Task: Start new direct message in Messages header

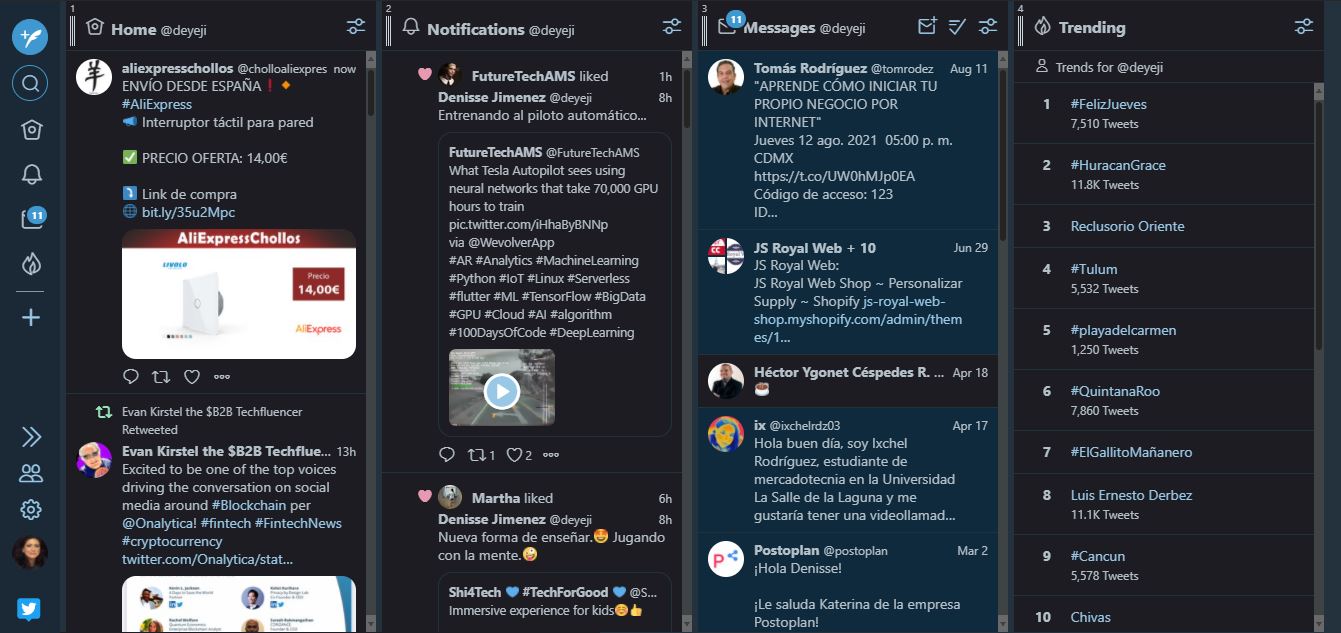Action: tap(927, 27)
